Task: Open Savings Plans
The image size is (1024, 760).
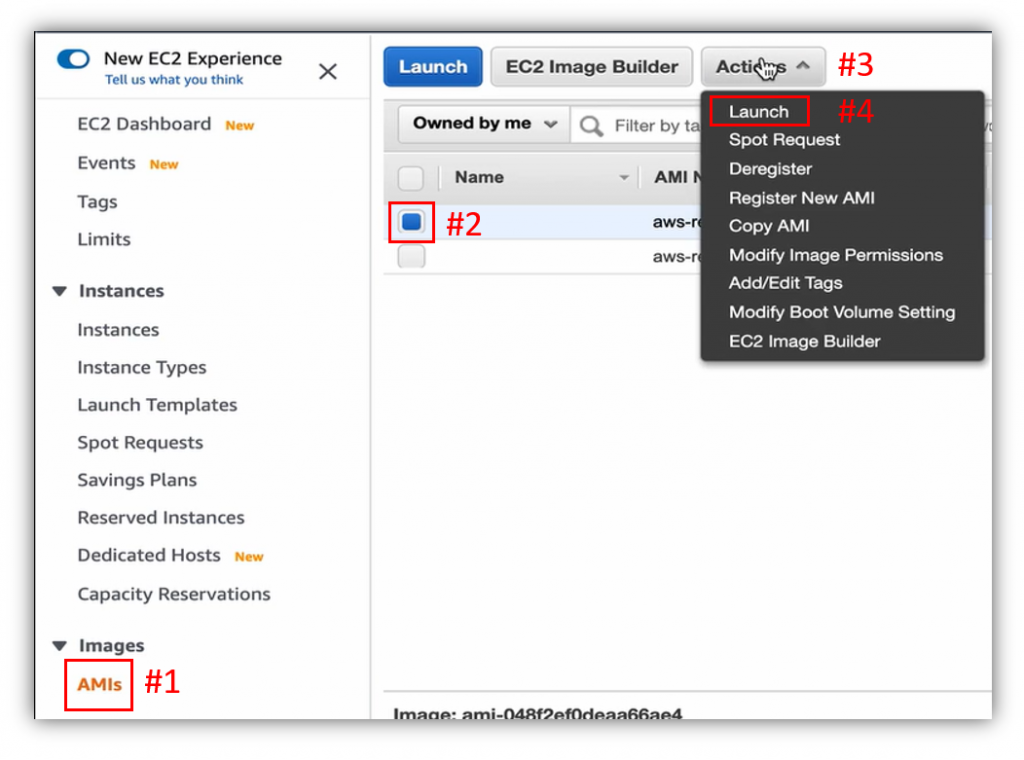Action: 137,480
